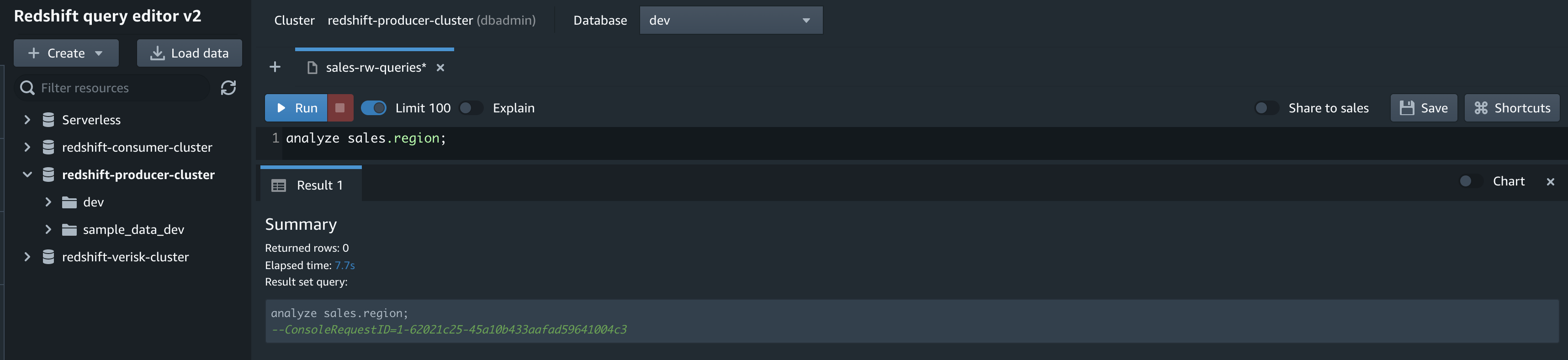The height and width of the screenshot is (360, 1568).
Task: Close the sales-rw-queries tab
Action: (x=441, y=68)
